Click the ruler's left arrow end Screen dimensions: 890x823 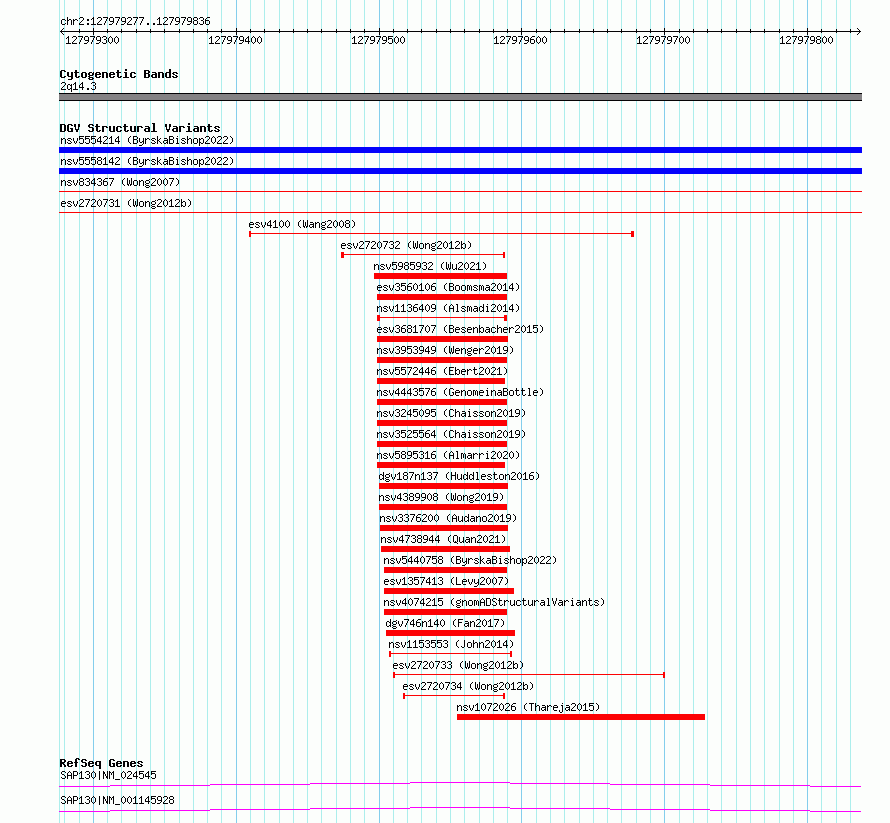[x=62, y=31]
